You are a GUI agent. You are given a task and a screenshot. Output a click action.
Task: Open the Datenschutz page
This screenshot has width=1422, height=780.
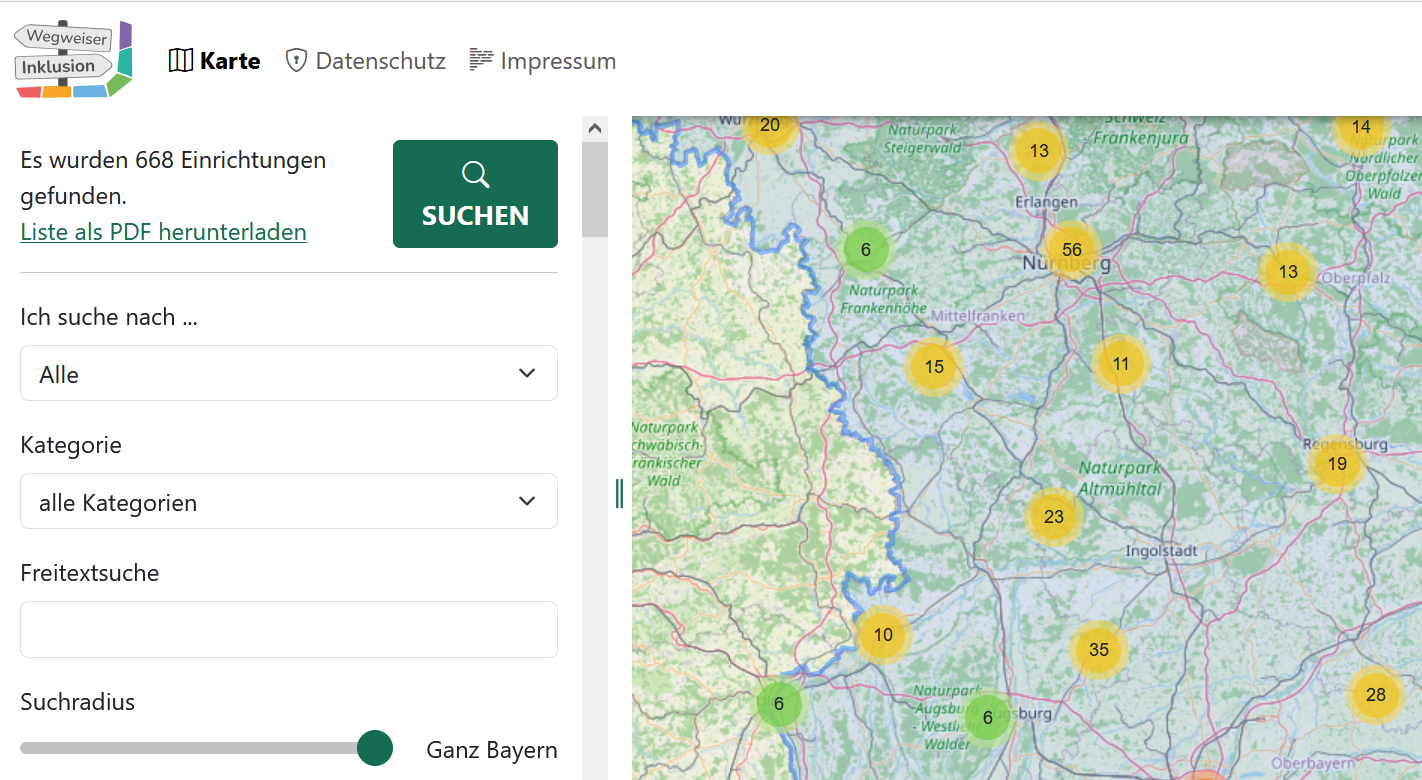[x=365, y=61]
